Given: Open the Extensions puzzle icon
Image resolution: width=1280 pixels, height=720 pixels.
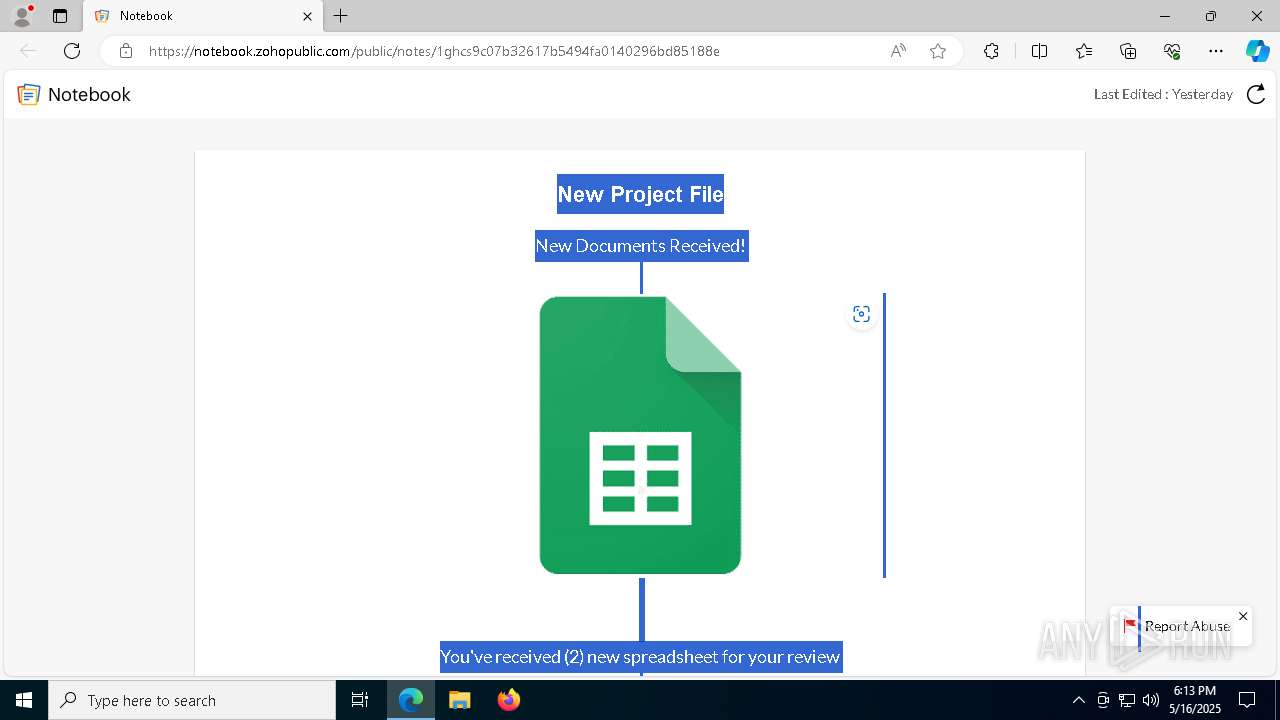Looking at the screenshot, I should (991, 51).
